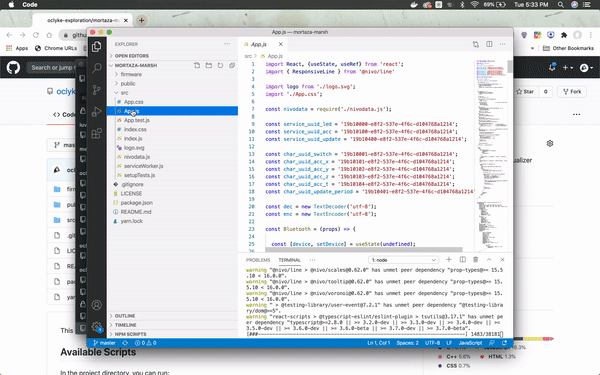Click the Star button on GitHub page
The image size is (600, 375).
pos(525,91)
